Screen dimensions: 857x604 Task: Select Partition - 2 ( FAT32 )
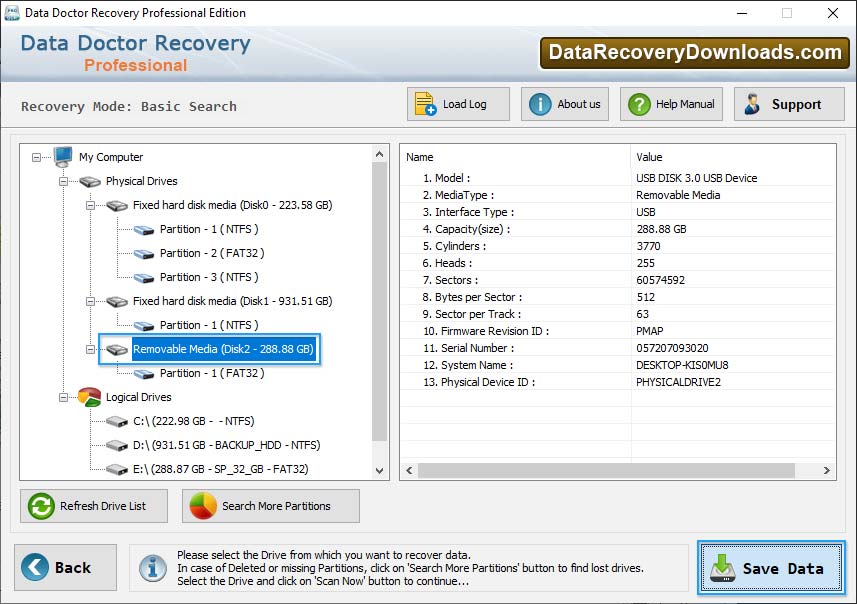click(212, 254)
